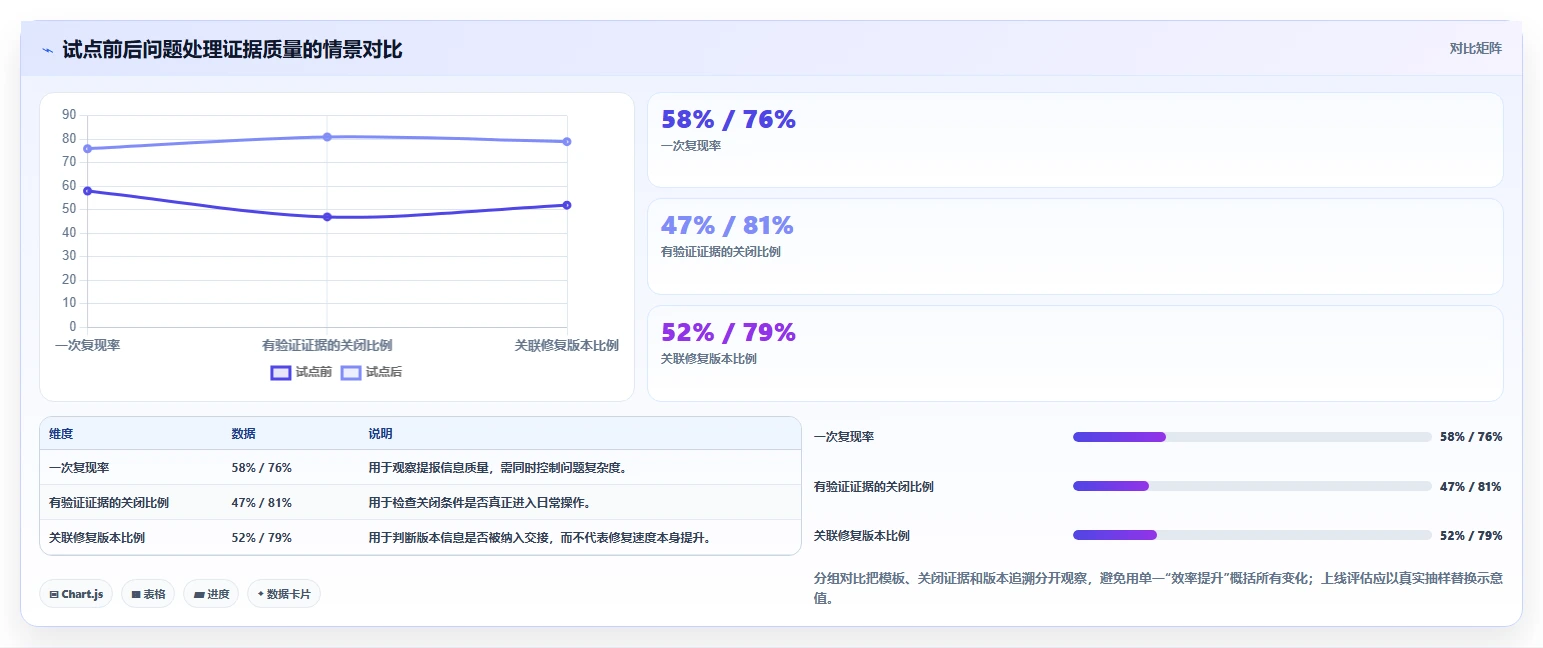Image resolution: width=1543 pixels, height=648 pixels.
Task: Click the 52% / 79% card value
Action: tap(728, 332)
